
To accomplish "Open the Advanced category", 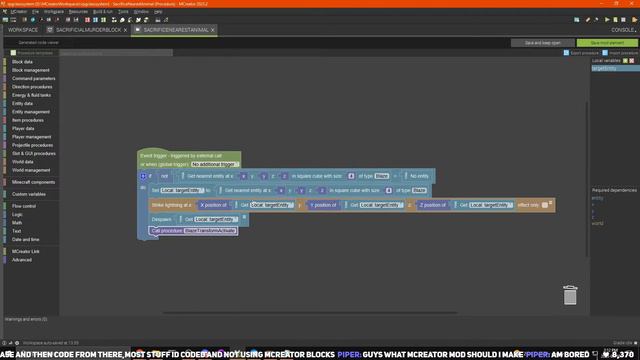I will coord(22,260).
